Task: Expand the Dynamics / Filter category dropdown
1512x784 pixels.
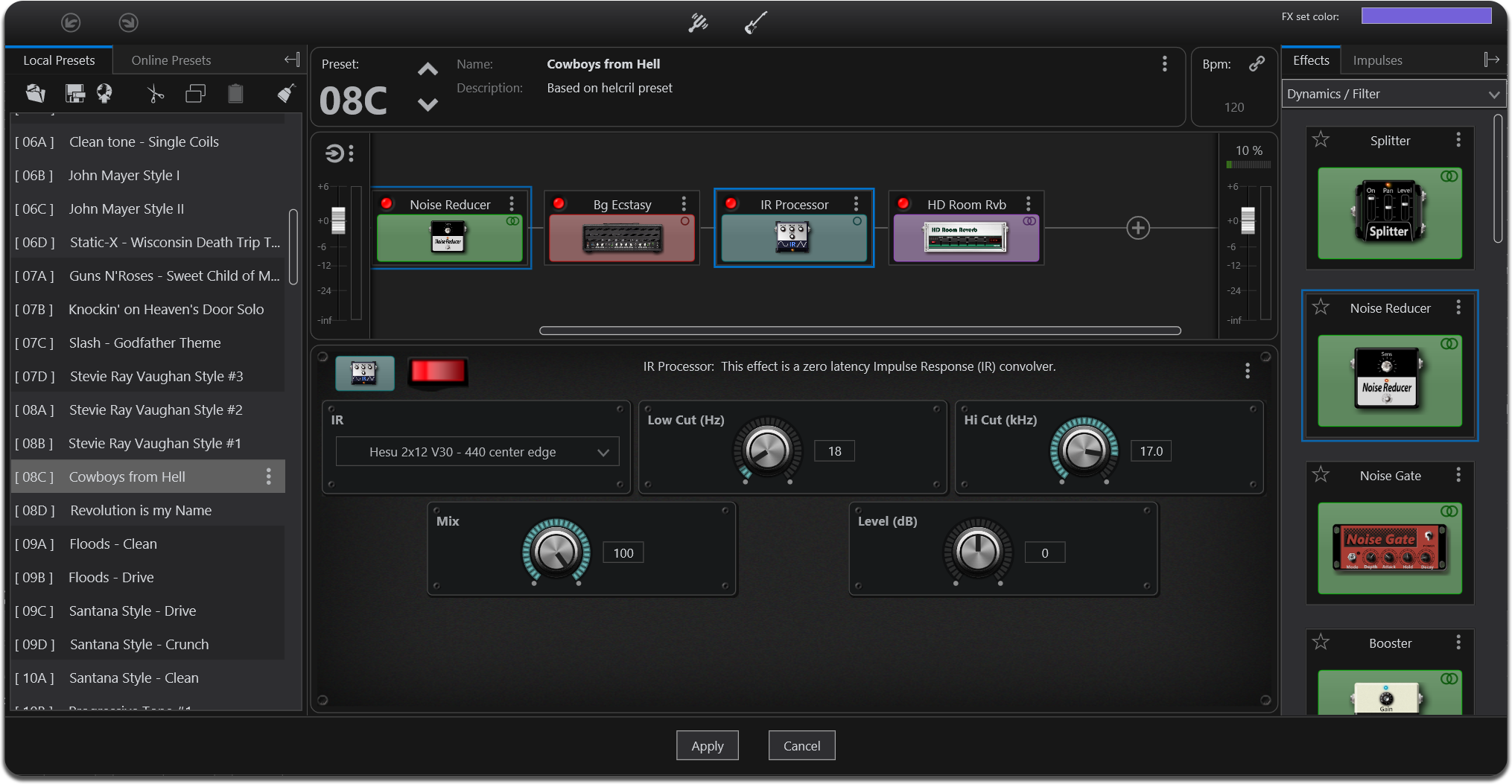Action: coord(1393,94)
